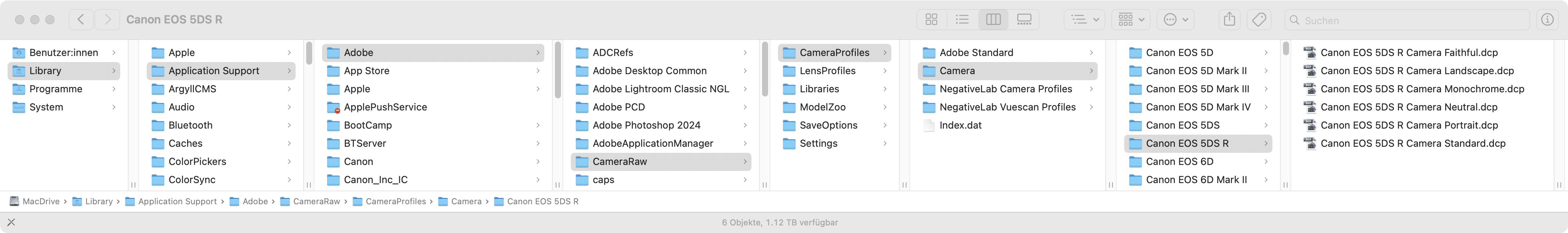Image resolution: width=1568 pixels, height=233 pixels.
Task: Click the Camera Landscape.dcp file icon
Action: (1309, 71)
